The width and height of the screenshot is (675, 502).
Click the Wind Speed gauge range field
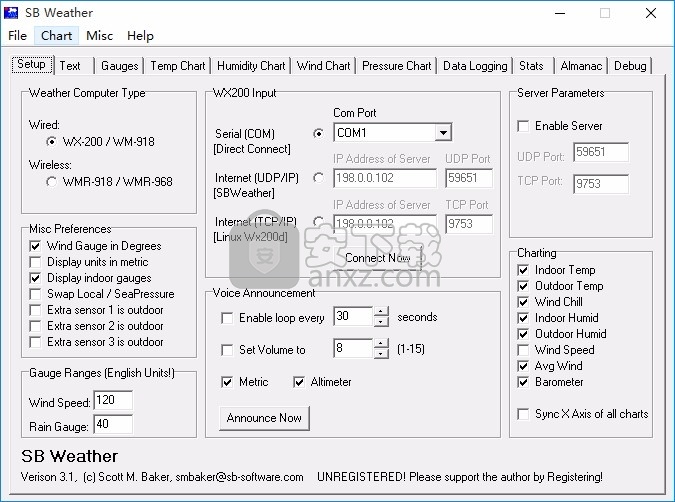click(113, 400)
